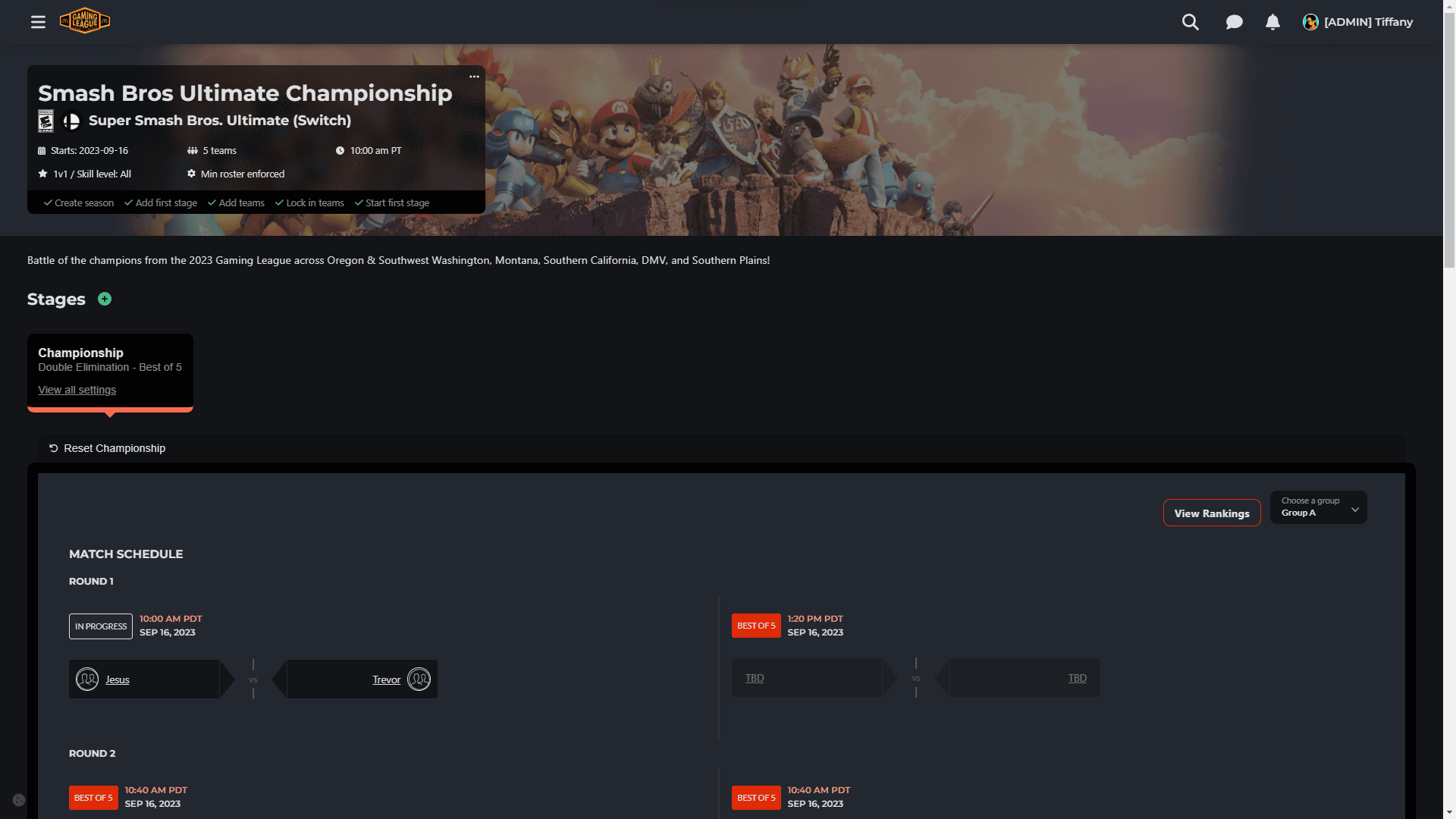Click the View Rankings button
The width and height of the screenshot is (1456, 819).
[x=1212, y=513]
